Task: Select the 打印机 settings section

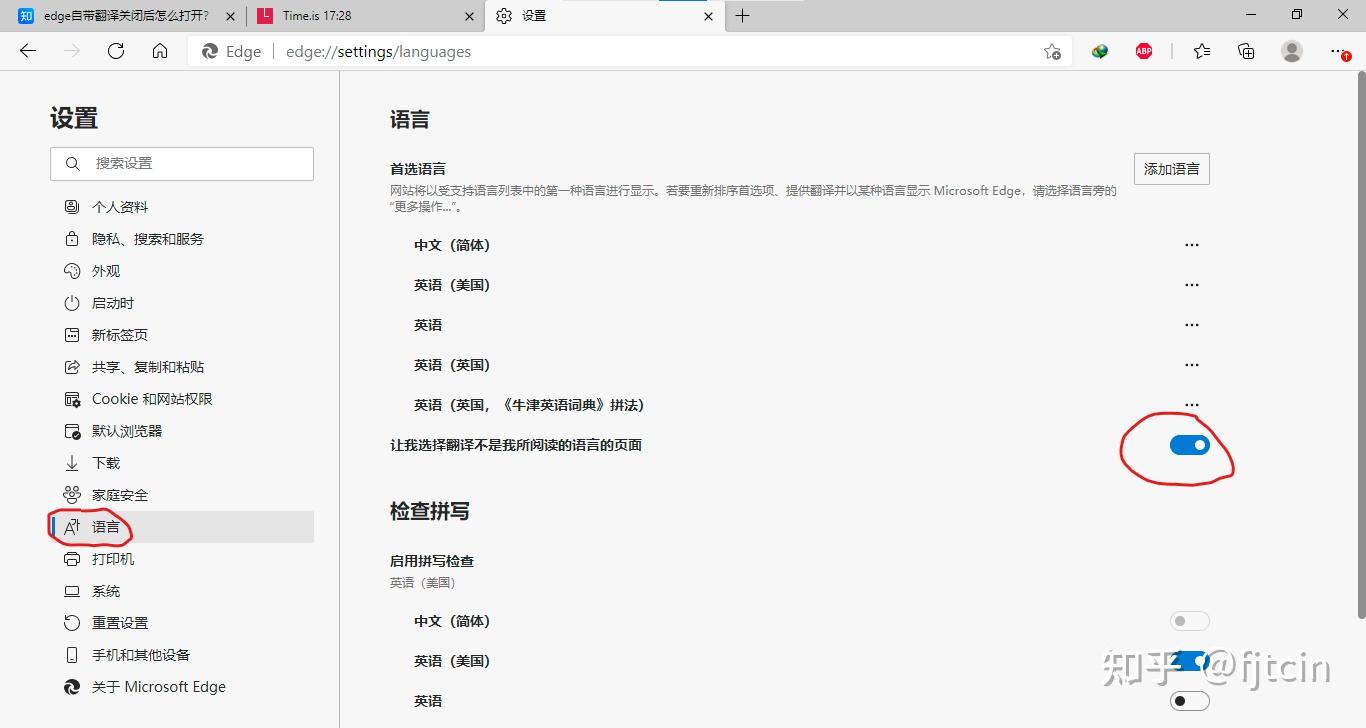Action: tap(113, 558)
